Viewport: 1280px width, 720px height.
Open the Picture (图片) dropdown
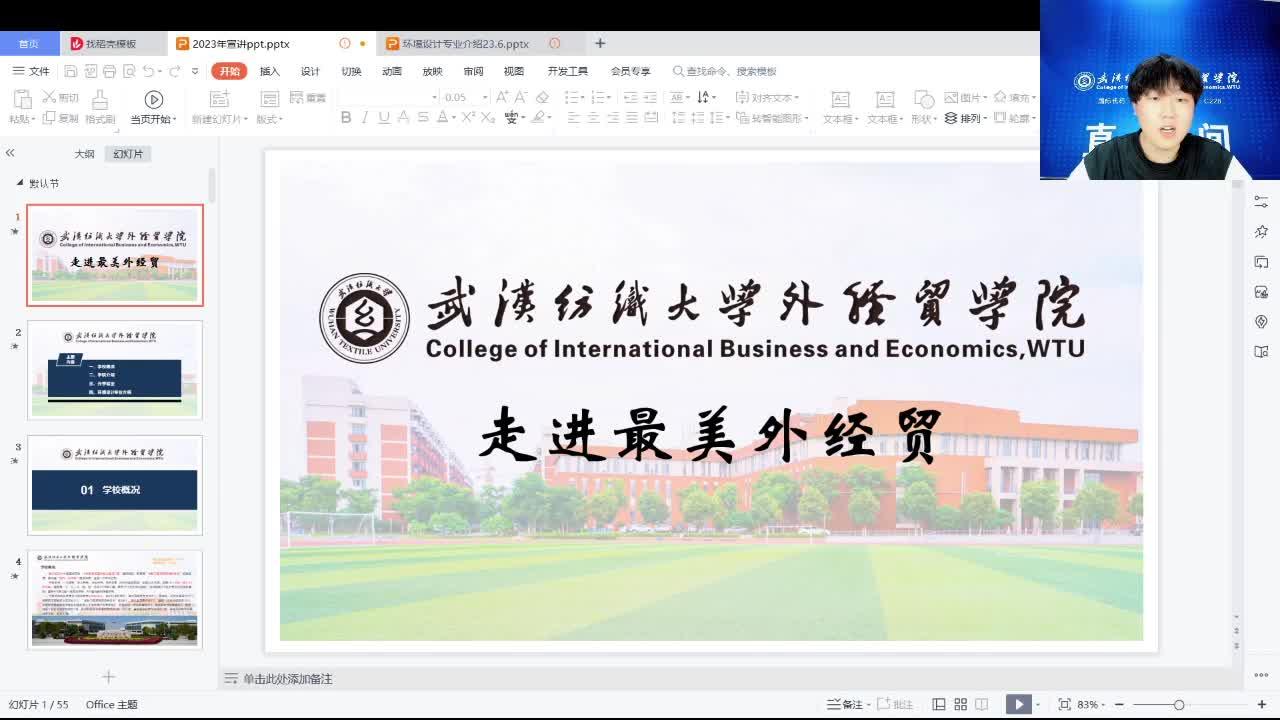965,97
